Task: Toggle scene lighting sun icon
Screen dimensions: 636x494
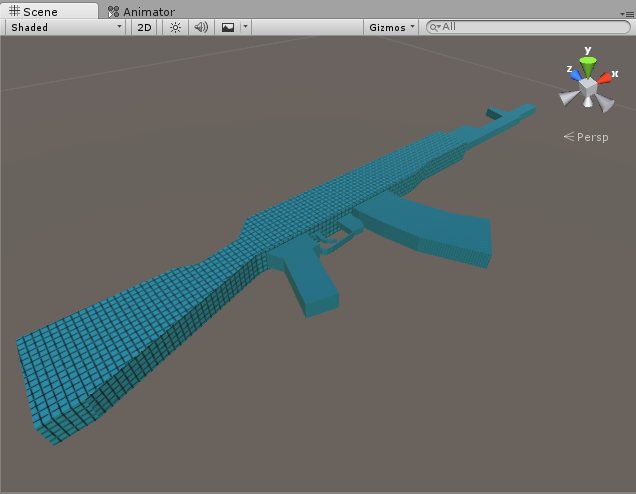Action: click(175, 27)
